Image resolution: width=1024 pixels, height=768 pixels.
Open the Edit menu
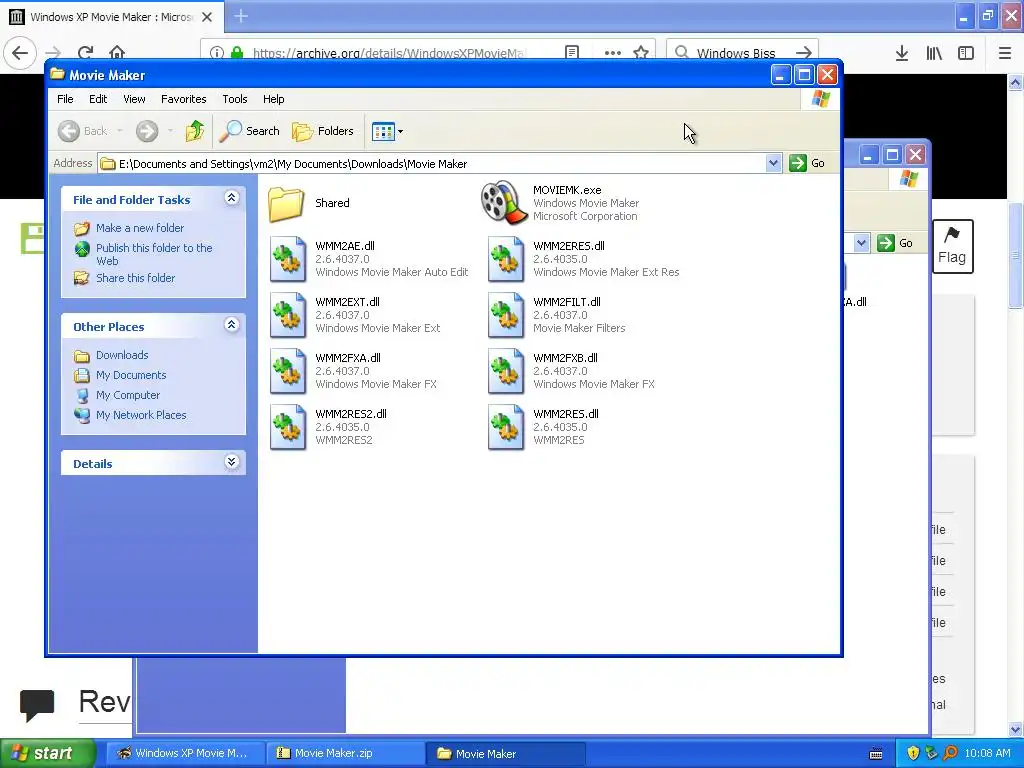click(x=98, y=99)
